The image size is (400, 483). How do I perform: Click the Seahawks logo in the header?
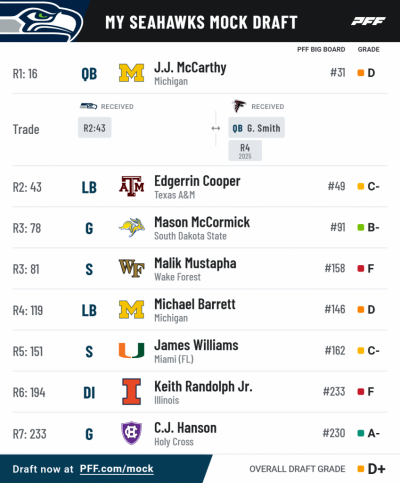pos(41,21)
